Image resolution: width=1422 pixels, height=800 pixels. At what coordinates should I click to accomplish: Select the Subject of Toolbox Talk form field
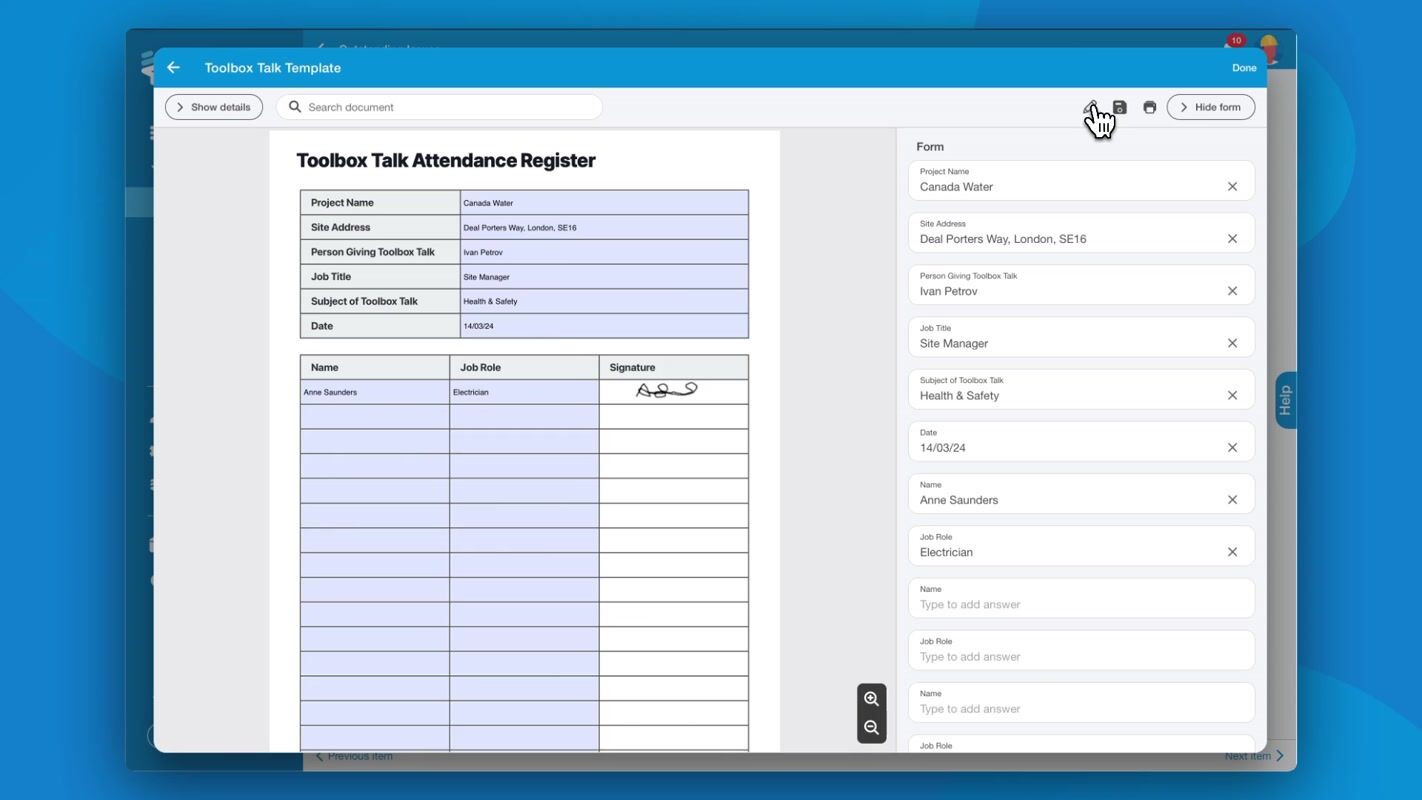pyautogui.click(x=1070, y=395)
